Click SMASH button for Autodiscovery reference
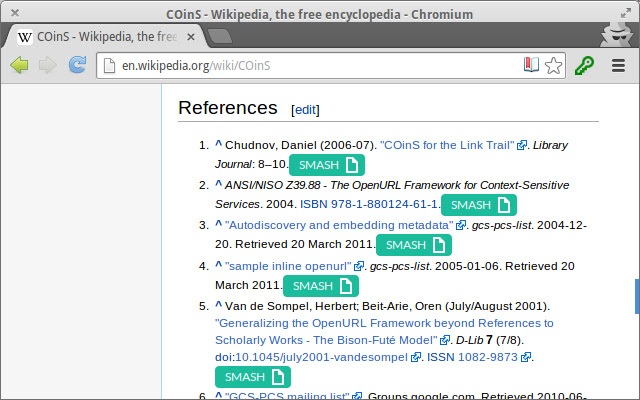 click(x=414, y=245)
